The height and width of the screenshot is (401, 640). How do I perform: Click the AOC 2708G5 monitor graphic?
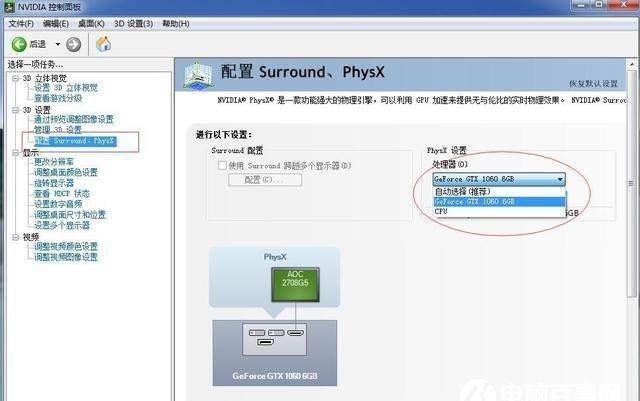pos(295,285)
